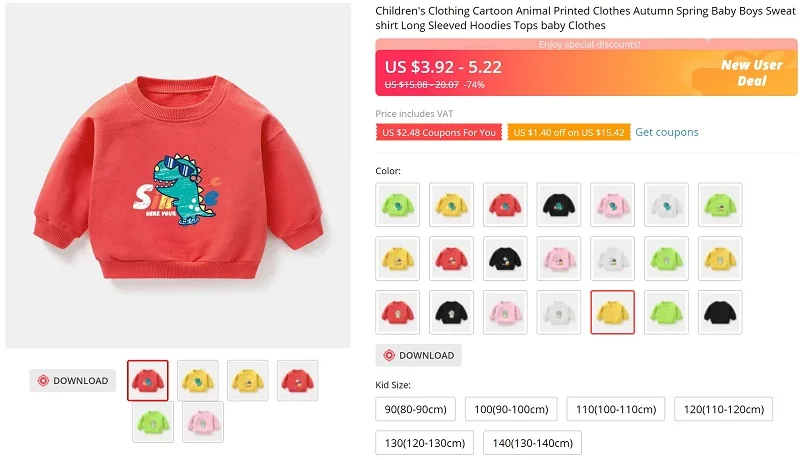Click DOWNLOAD button below main product image

(72, 380)
